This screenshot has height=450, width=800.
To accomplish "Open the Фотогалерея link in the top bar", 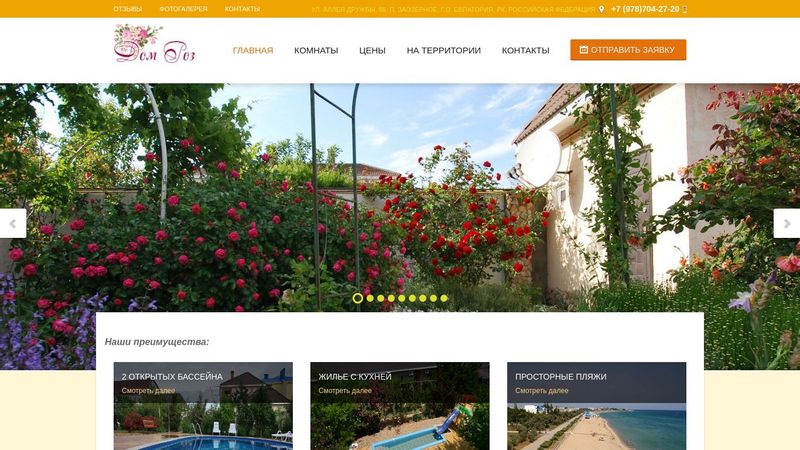I will click(183, 9).
